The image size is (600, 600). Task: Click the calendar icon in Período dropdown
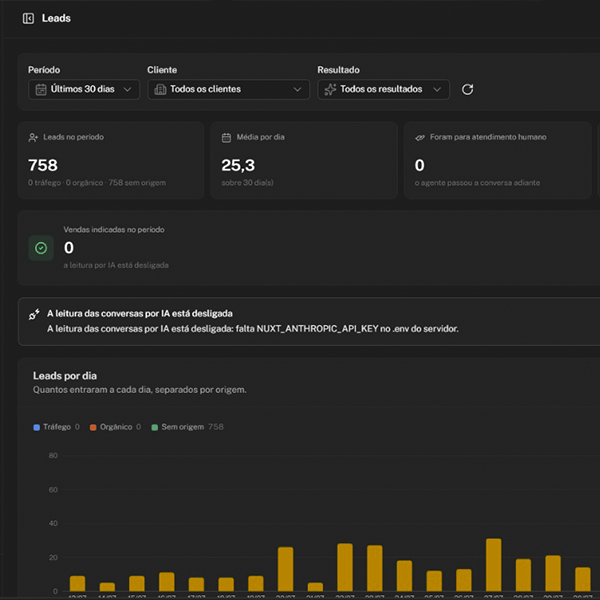[41, 90]
